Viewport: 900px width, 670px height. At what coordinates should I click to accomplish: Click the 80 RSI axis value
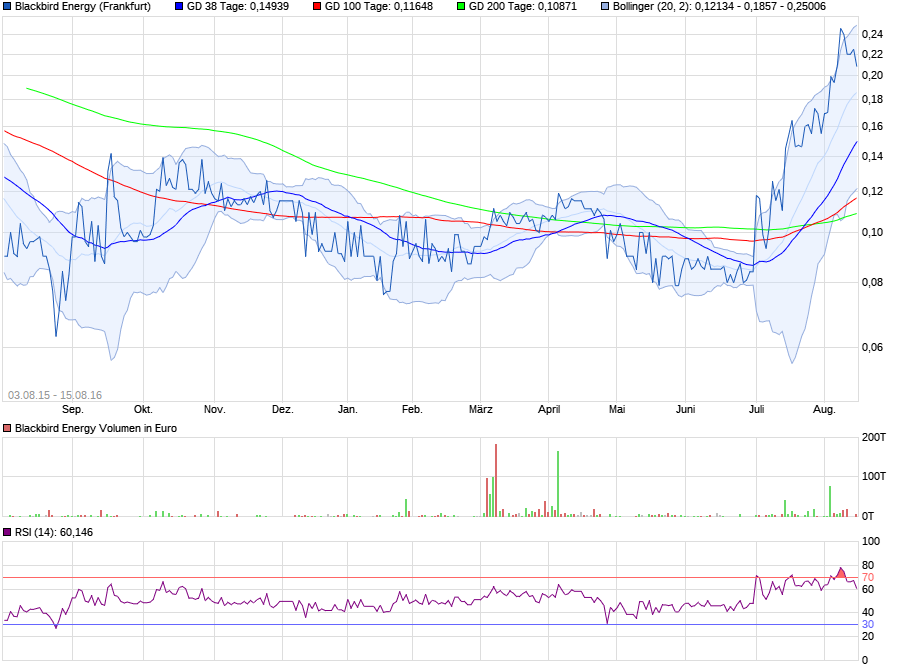point(868,566)
